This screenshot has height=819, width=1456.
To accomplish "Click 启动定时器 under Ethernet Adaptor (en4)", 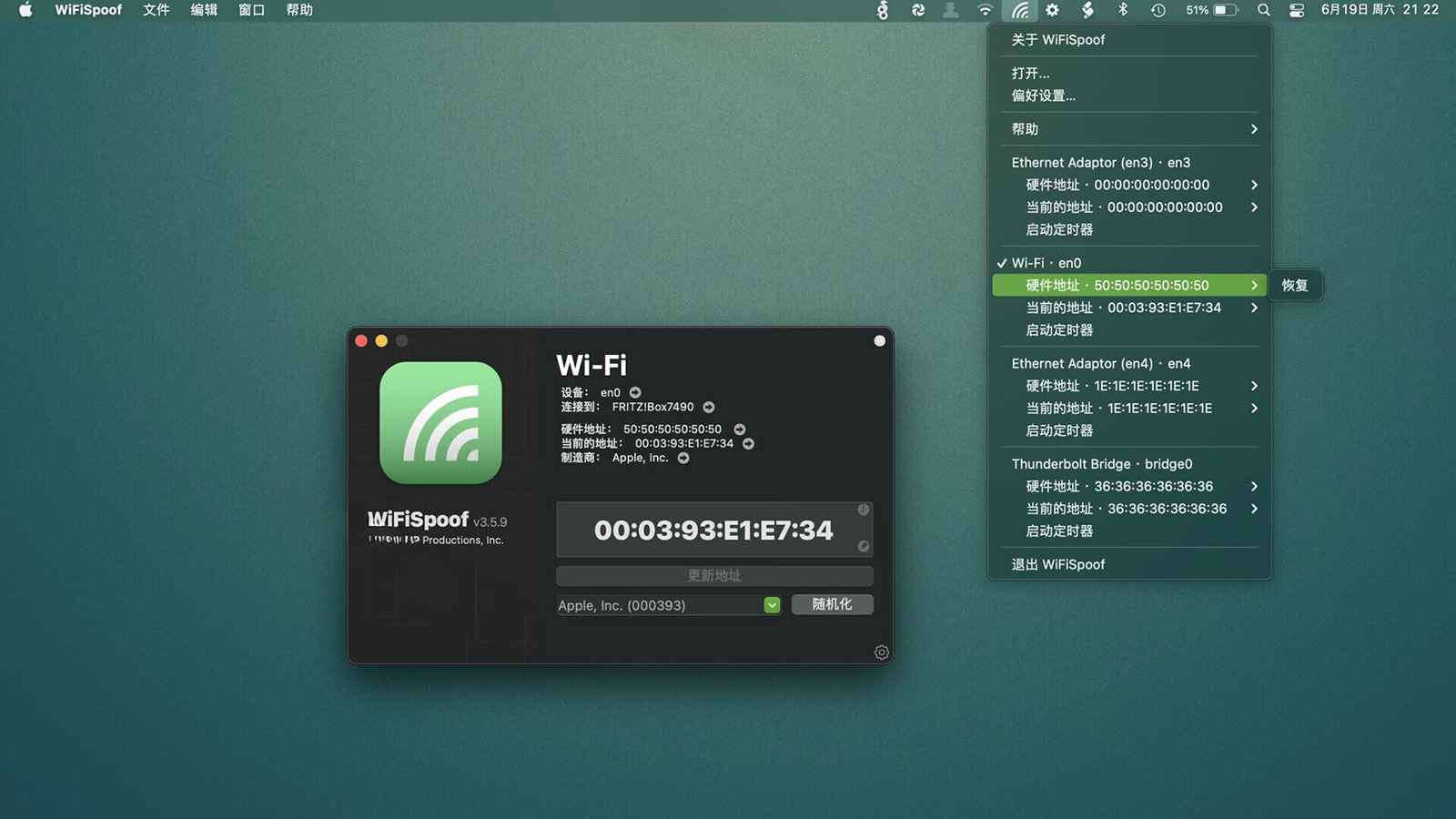I will (1129, 430).
